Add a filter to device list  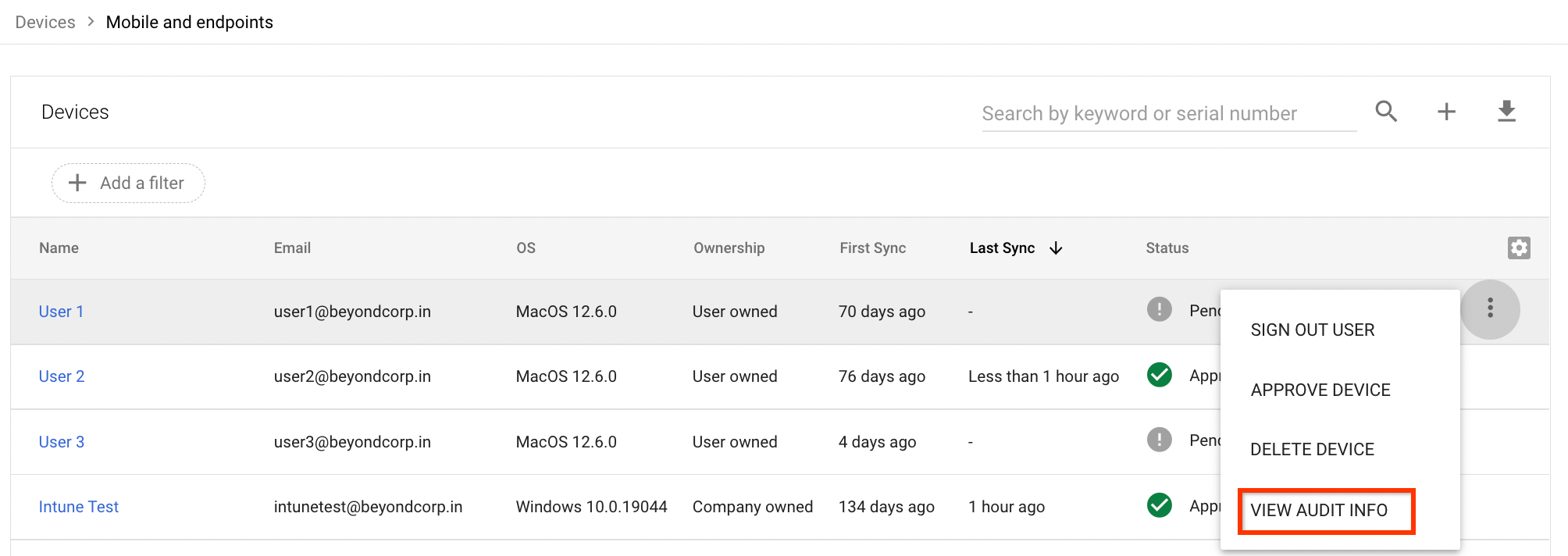(128, 183)
